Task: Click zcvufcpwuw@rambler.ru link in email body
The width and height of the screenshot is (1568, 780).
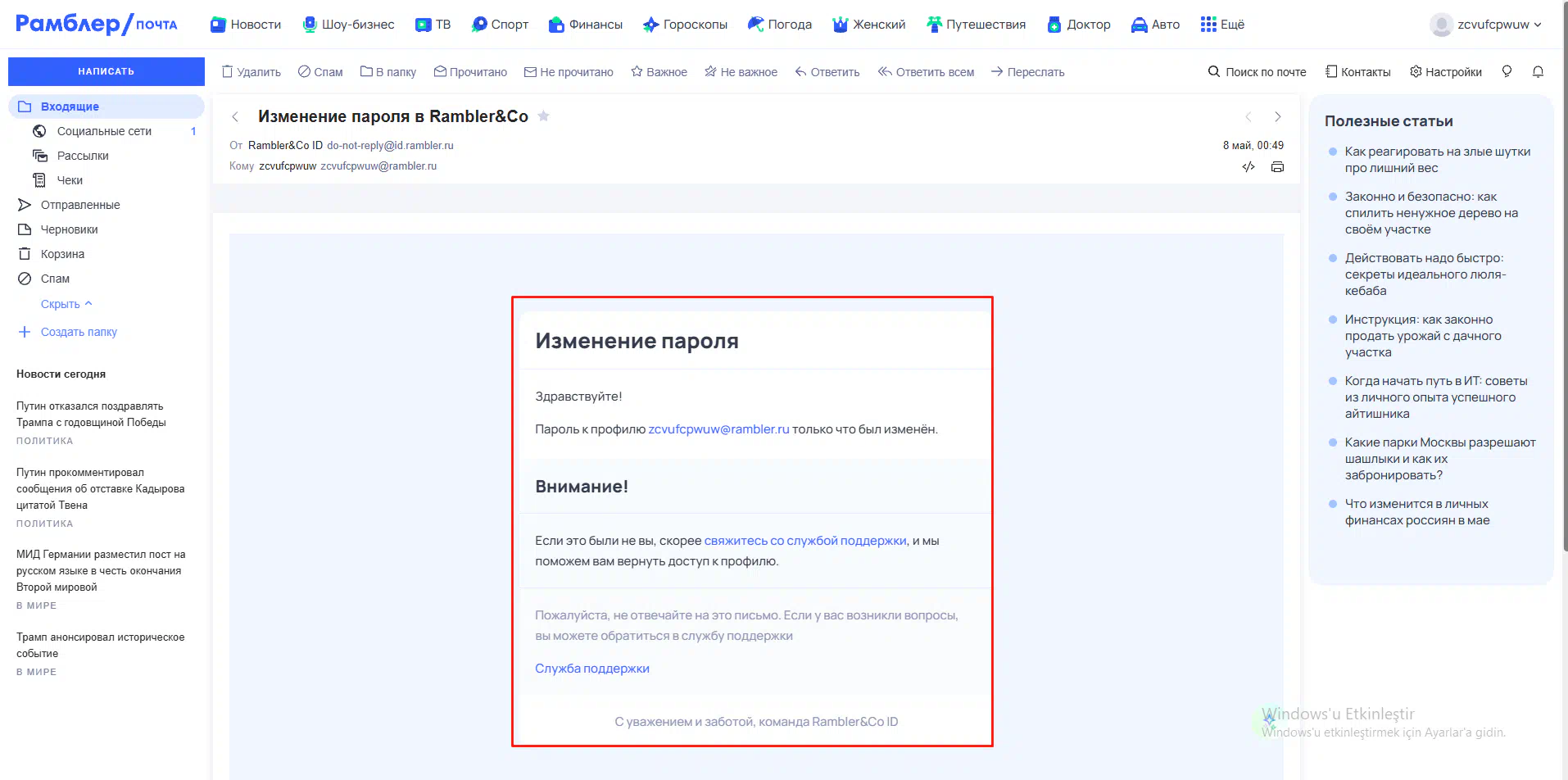Action: coord(718,429)
